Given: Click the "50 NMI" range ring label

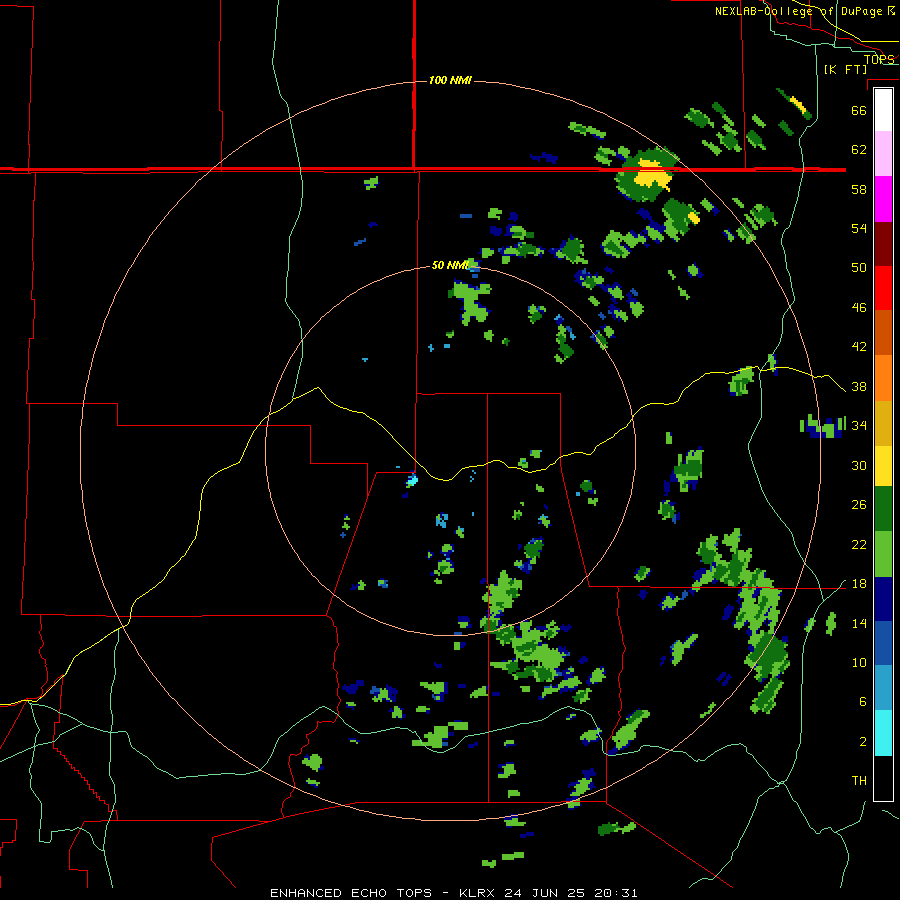Looking at the screenshot, I should (451, 265).
